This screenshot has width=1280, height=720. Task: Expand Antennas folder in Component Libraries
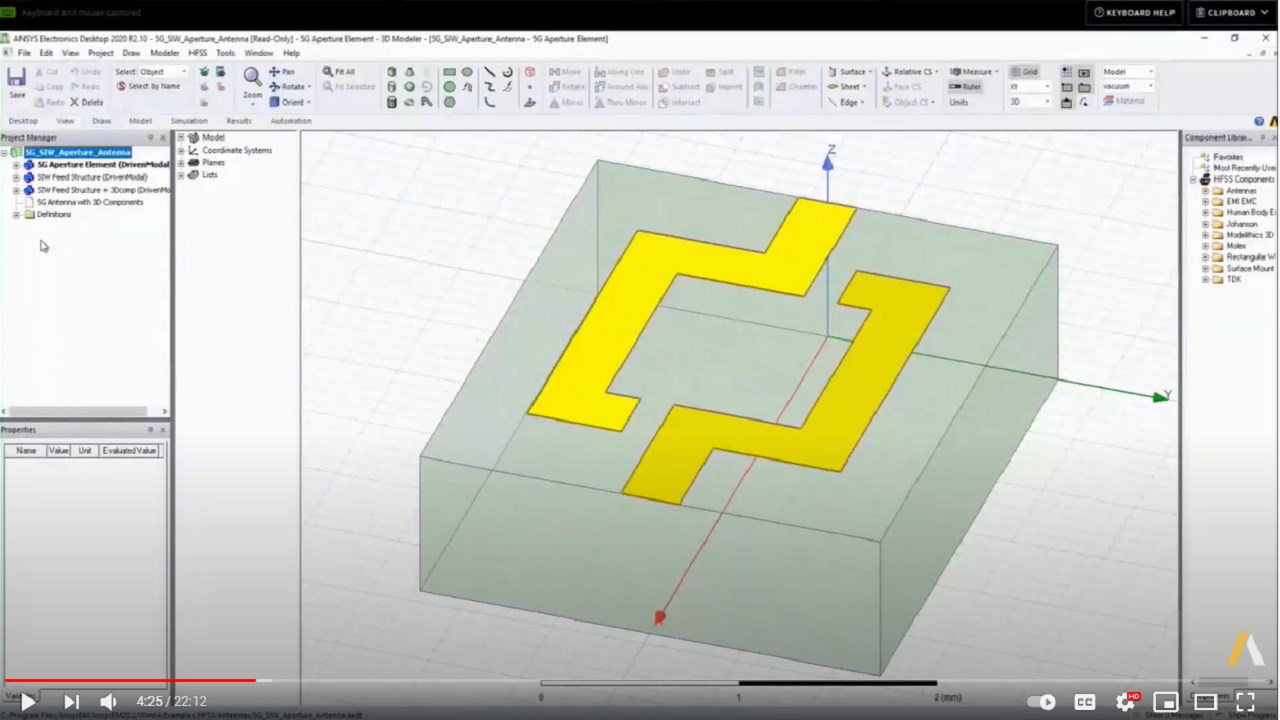pos(1205,190)
